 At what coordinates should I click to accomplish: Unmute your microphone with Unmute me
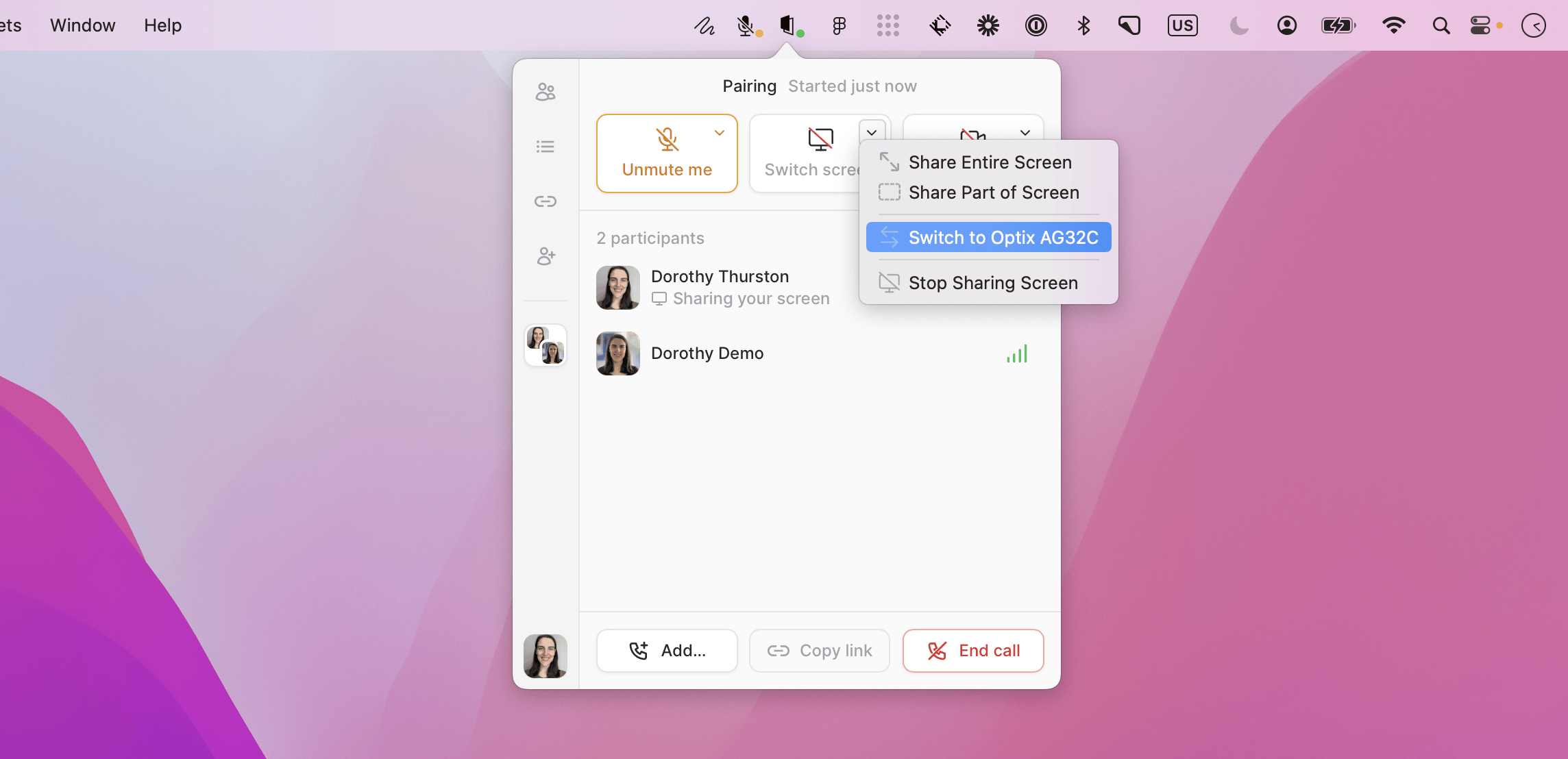coord(667,153)
